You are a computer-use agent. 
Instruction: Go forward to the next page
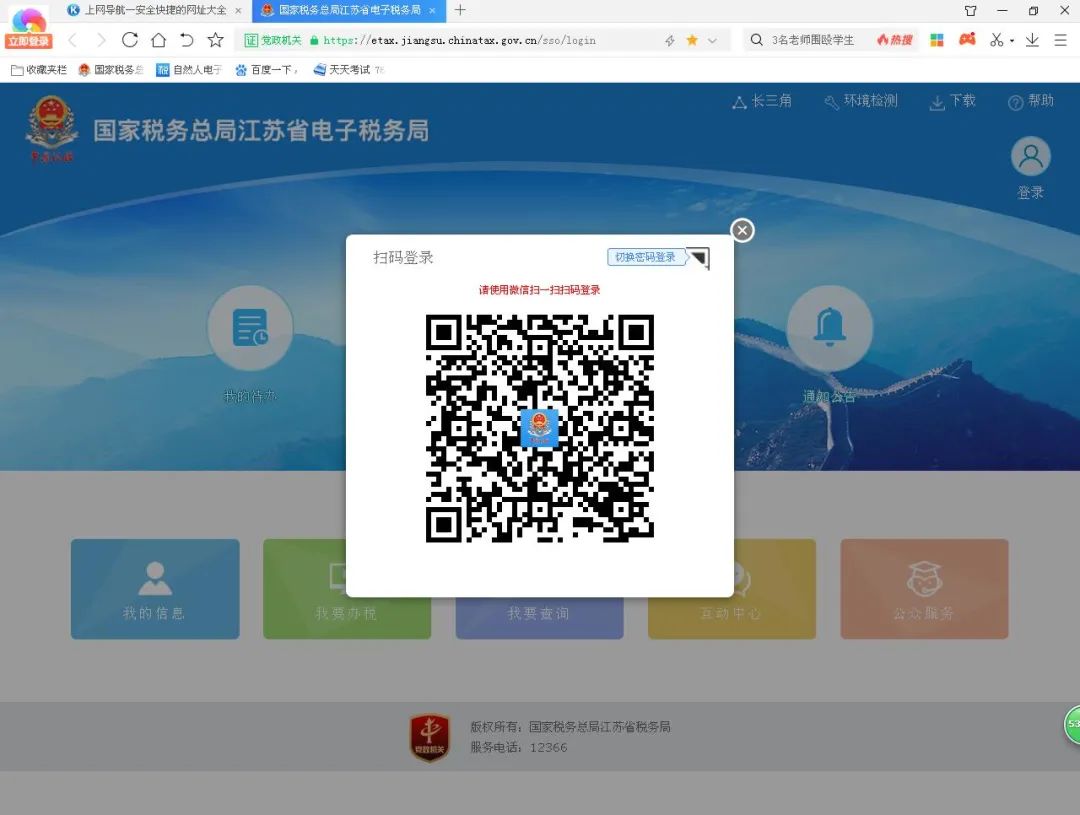[101, 40]
